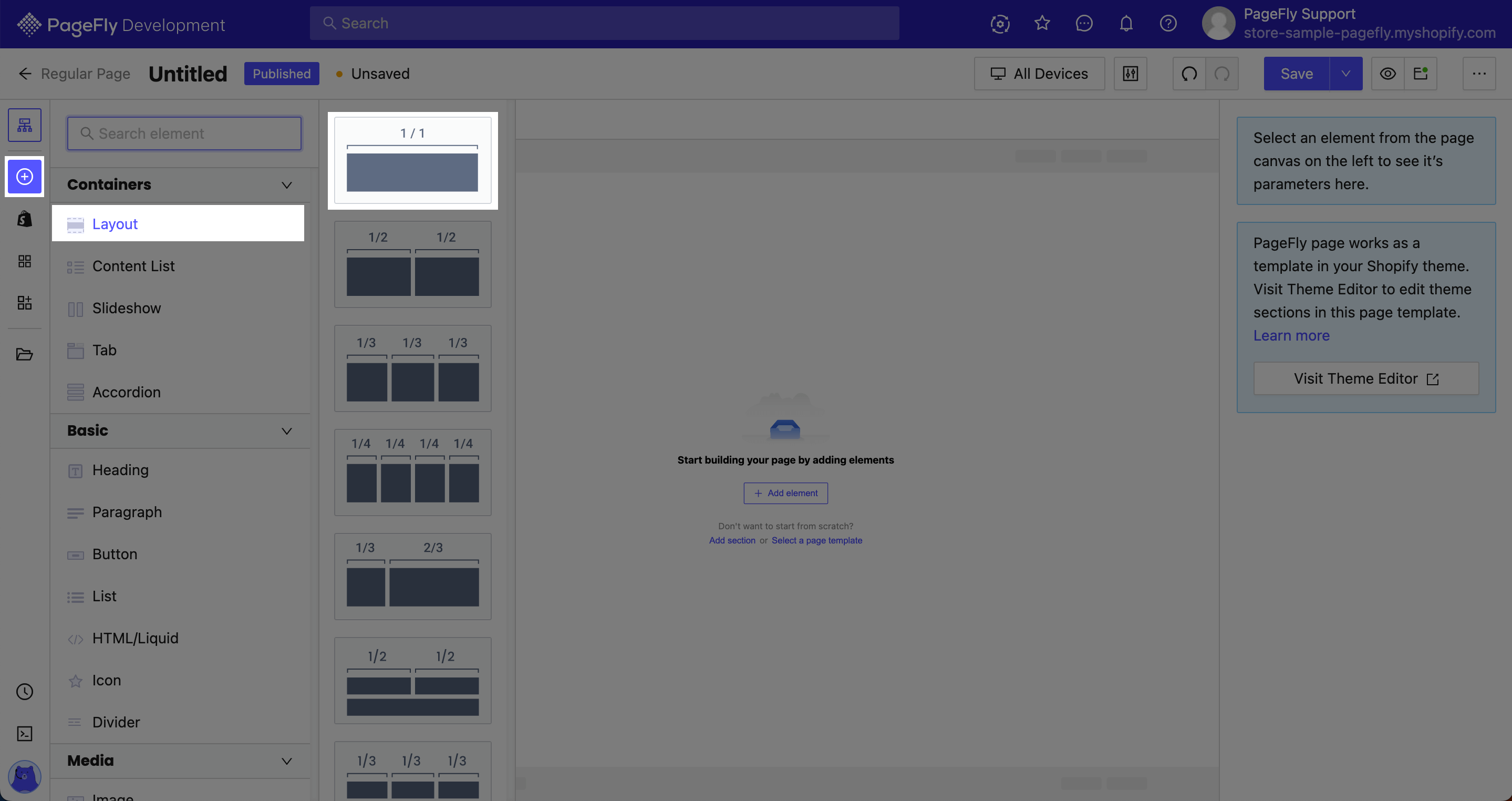This screenshot has height=801, width=1512.
Task: Redo the last undone change
Action: point(1221,74)
